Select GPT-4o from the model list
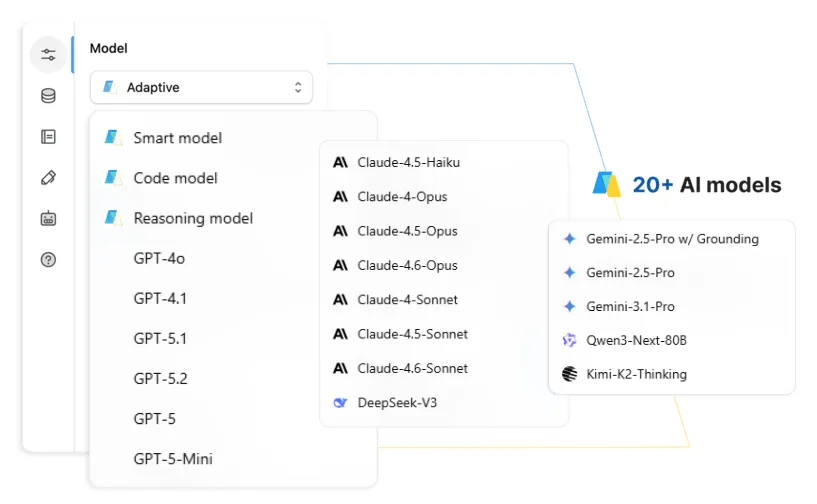The image size is (817, 504). (159, 258)
